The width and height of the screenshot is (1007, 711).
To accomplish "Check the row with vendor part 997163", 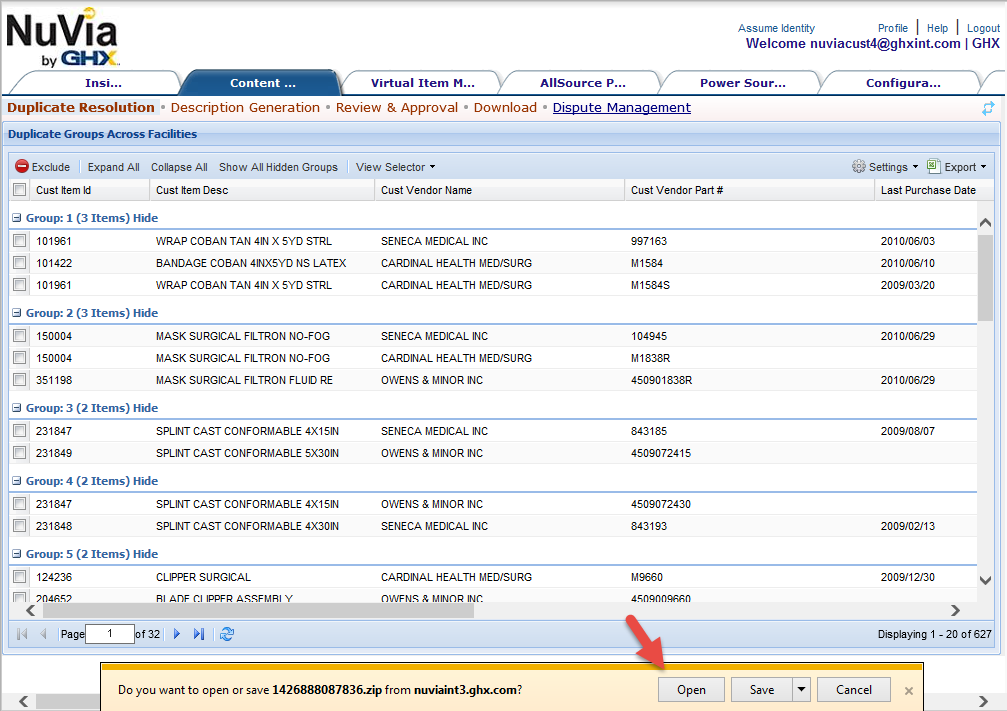I will pyautogui.click(x=20, y=241).
